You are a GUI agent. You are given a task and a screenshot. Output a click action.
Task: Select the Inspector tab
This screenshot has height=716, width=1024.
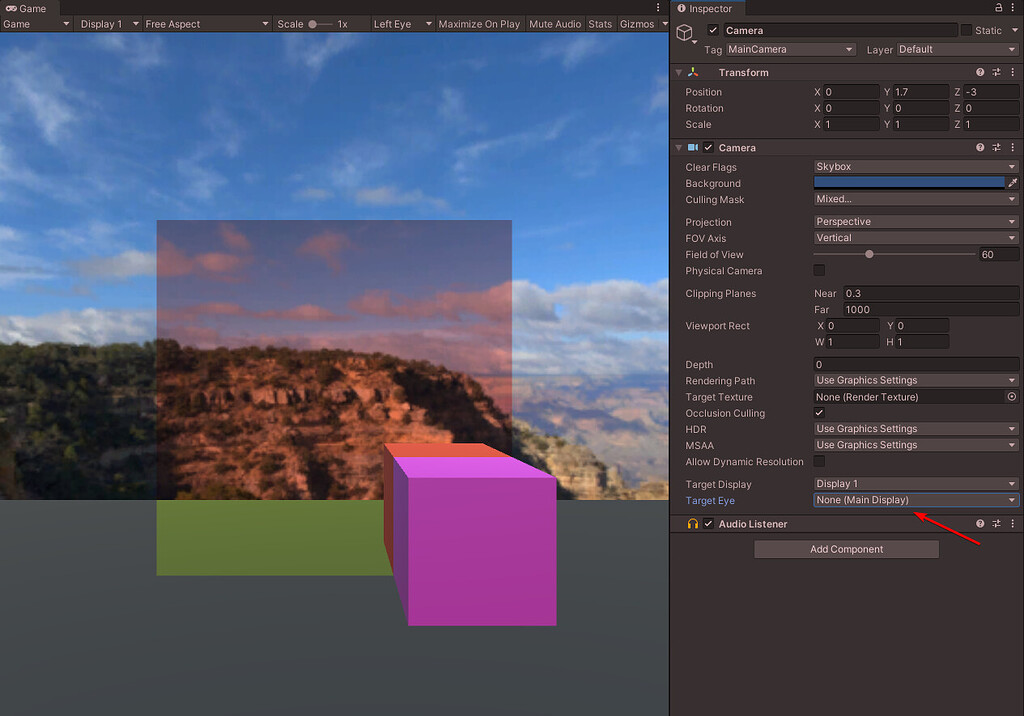[707, 8]
